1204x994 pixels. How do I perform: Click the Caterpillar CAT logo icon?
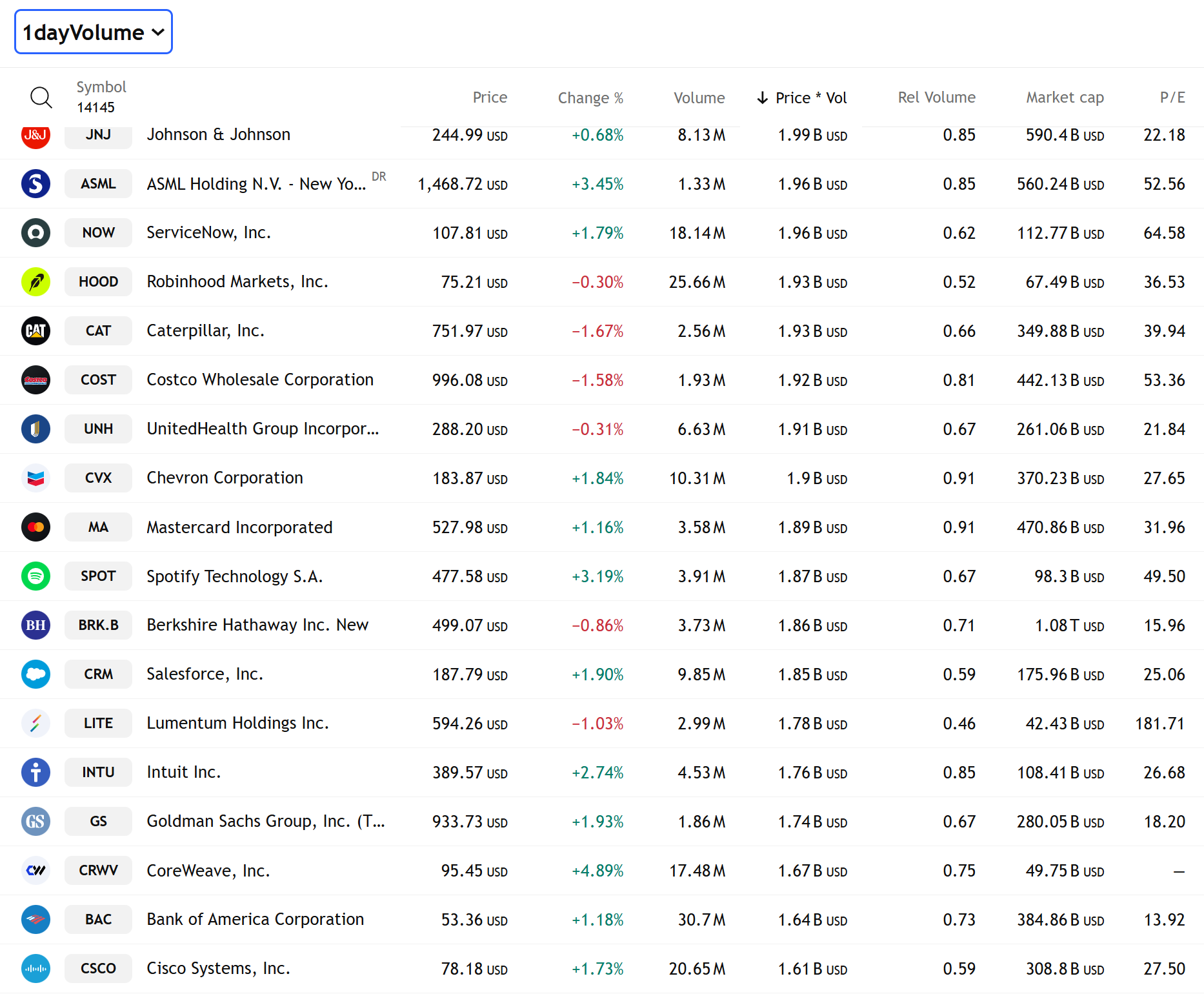pyautogui.click(x=35, y=331)
